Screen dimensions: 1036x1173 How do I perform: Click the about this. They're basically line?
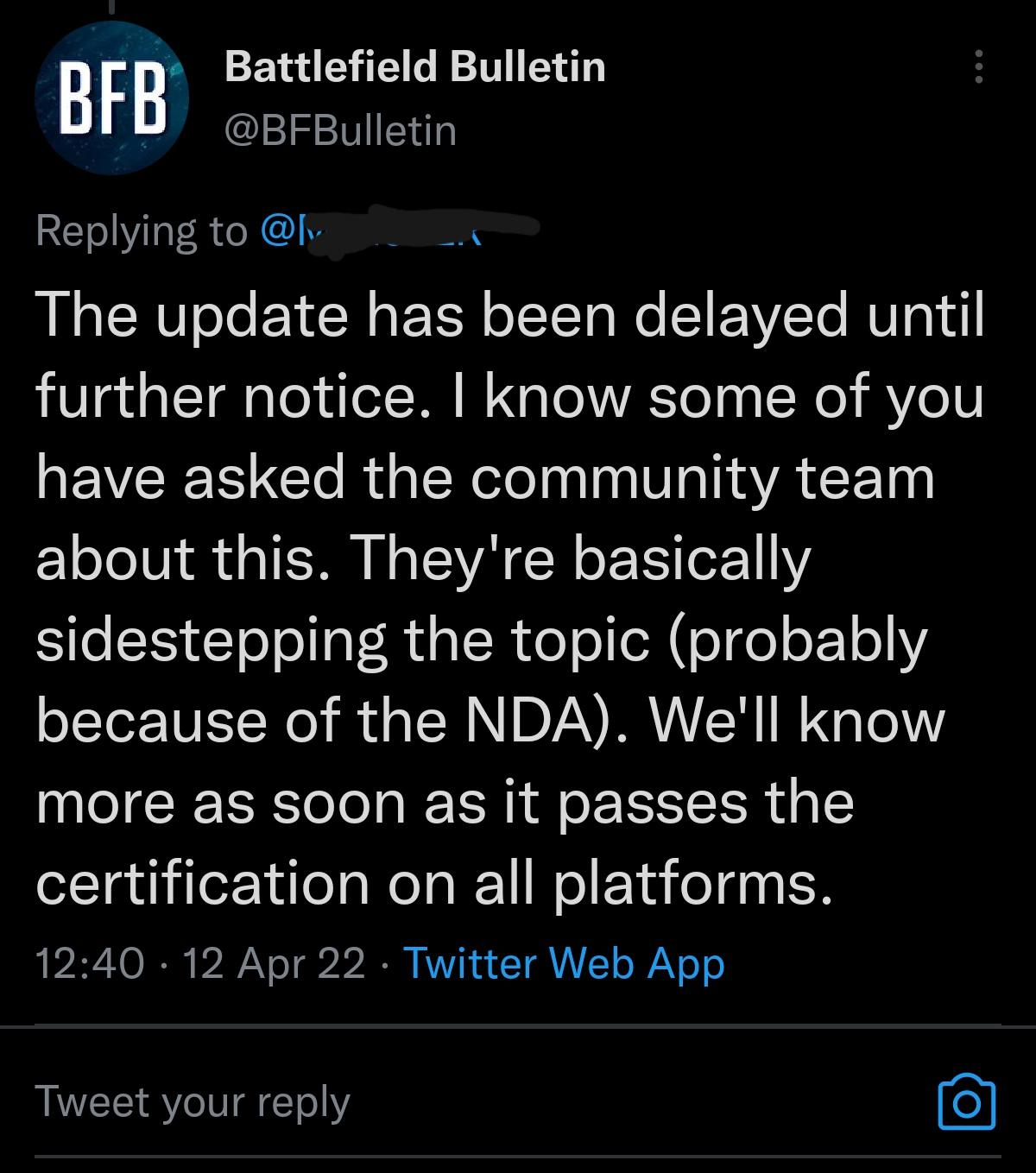[x=424, y=559]
